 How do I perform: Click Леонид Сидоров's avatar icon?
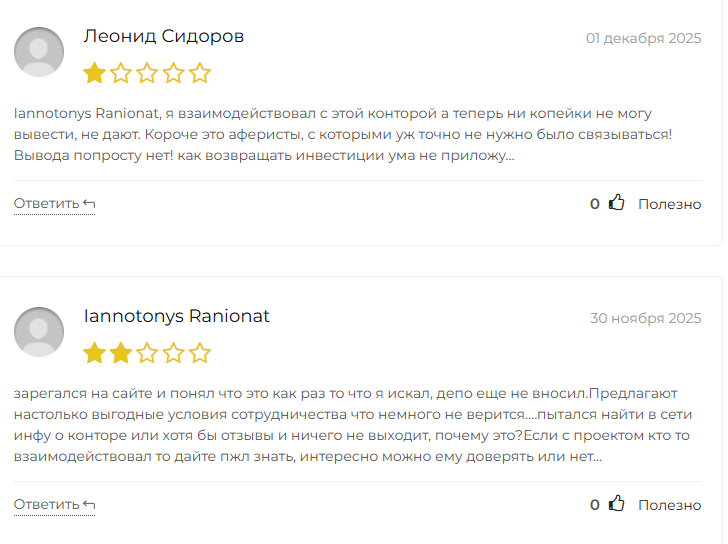(x=39, y=52)
